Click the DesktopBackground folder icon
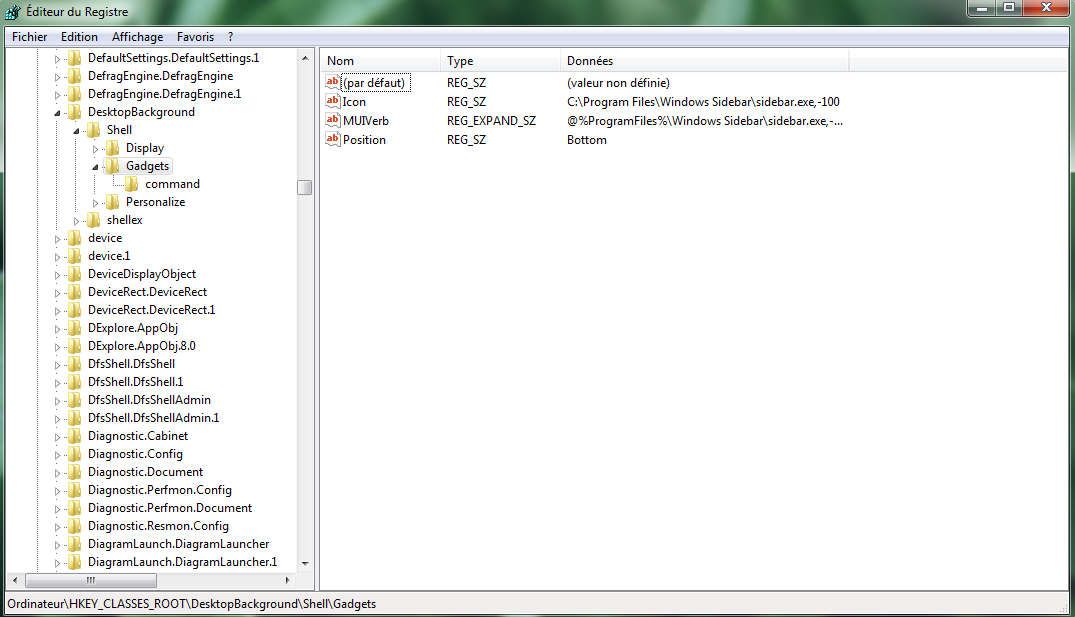 75,112
